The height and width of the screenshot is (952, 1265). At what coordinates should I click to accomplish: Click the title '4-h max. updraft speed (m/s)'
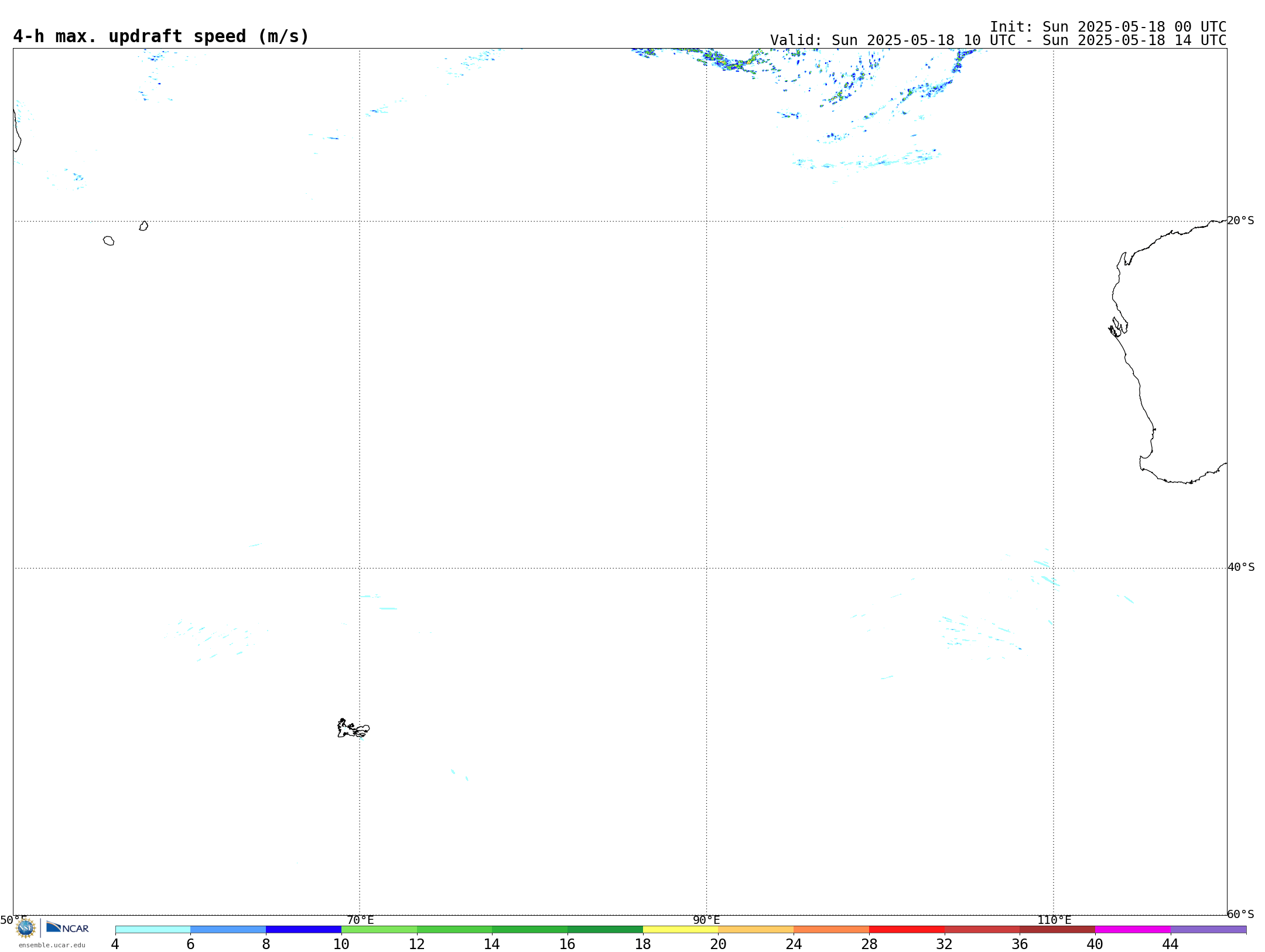coord(161,36)
